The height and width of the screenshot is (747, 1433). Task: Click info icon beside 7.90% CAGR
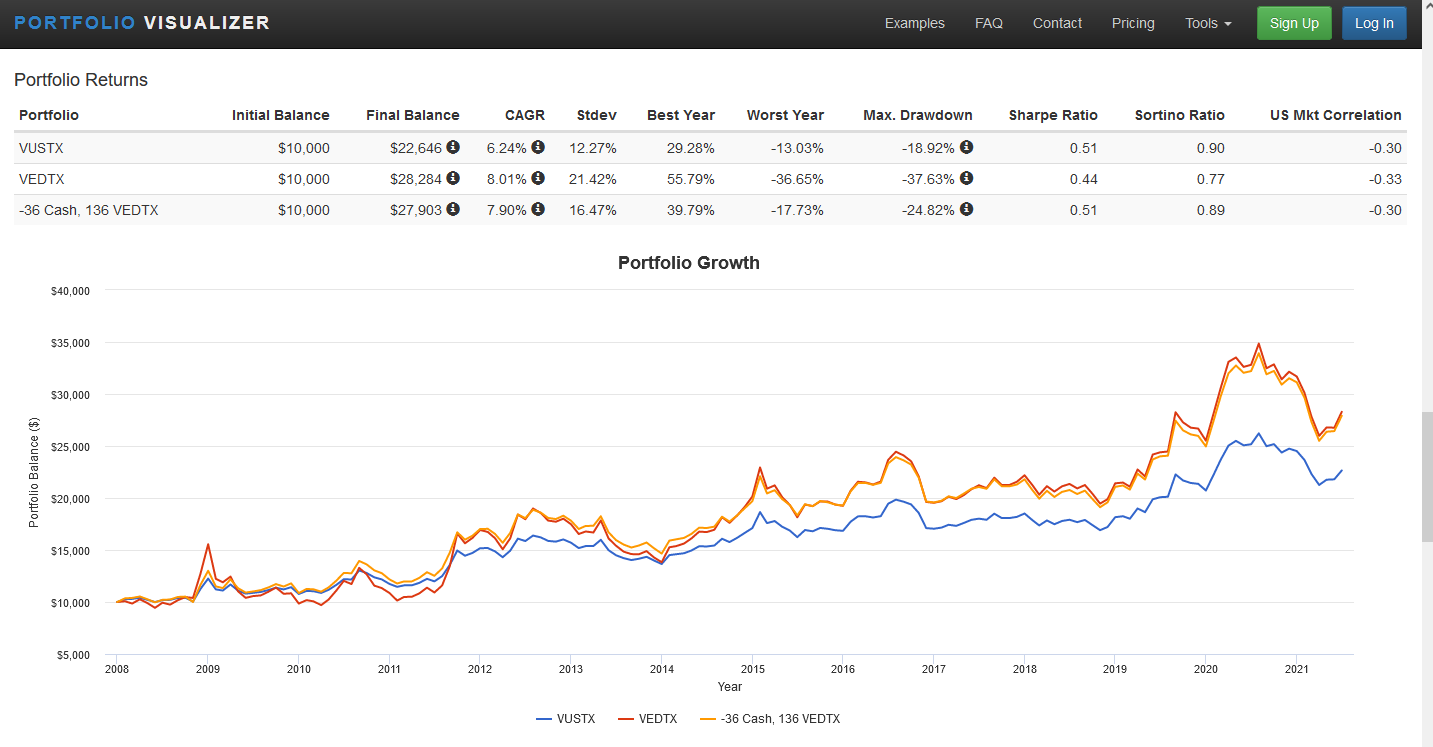[x=538, y=209]
